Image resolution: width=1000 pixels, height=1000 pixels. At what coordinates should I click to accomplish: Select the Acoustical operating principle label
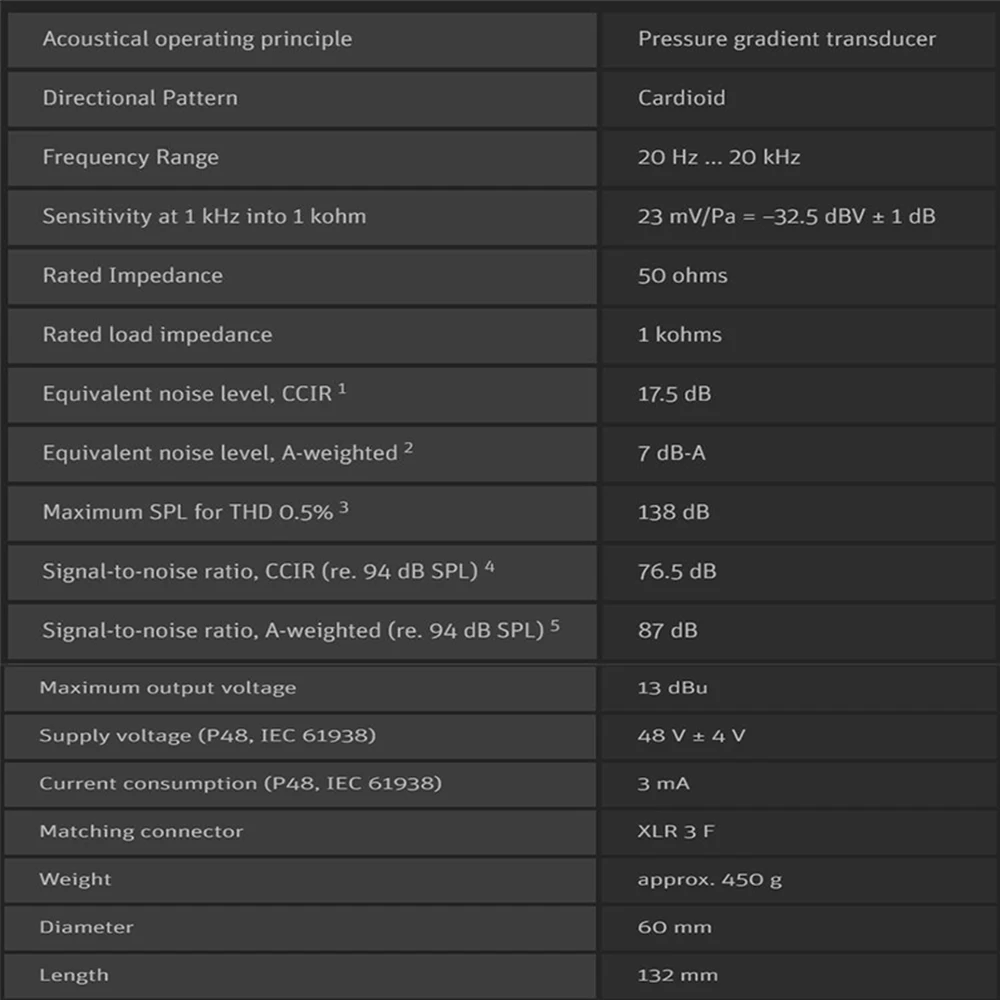click(197, 39)
